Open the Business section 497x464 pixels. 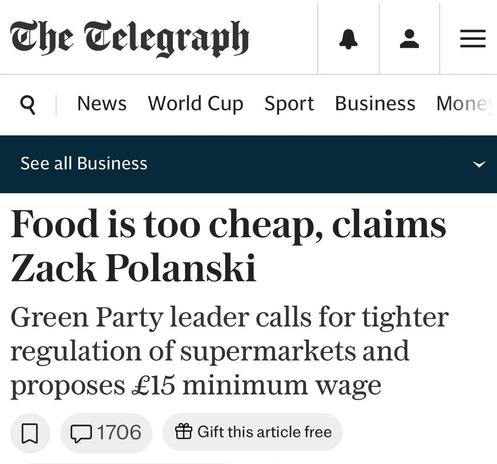pos(375,103)
